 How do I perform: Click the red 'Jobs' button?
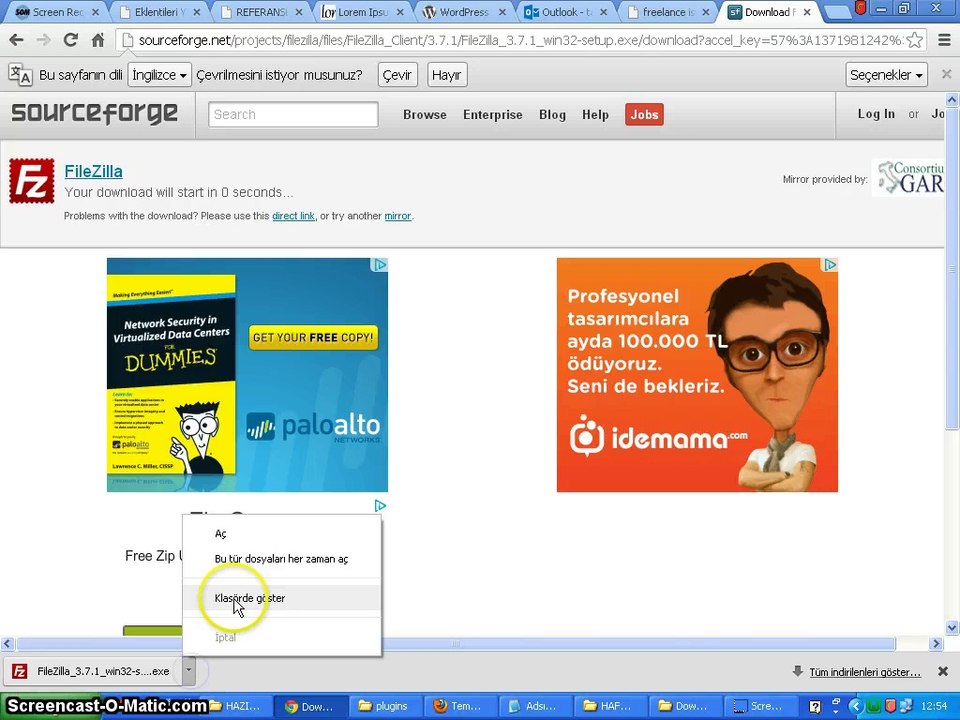644,114
